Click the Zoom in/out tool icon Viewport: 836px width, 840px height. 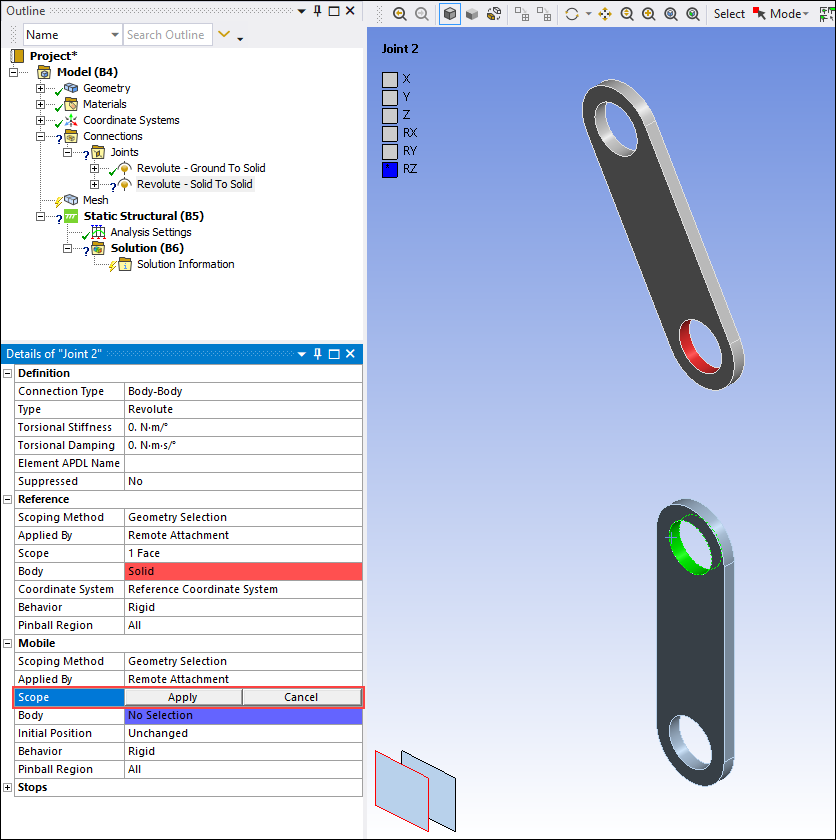(x=627, y=14)
